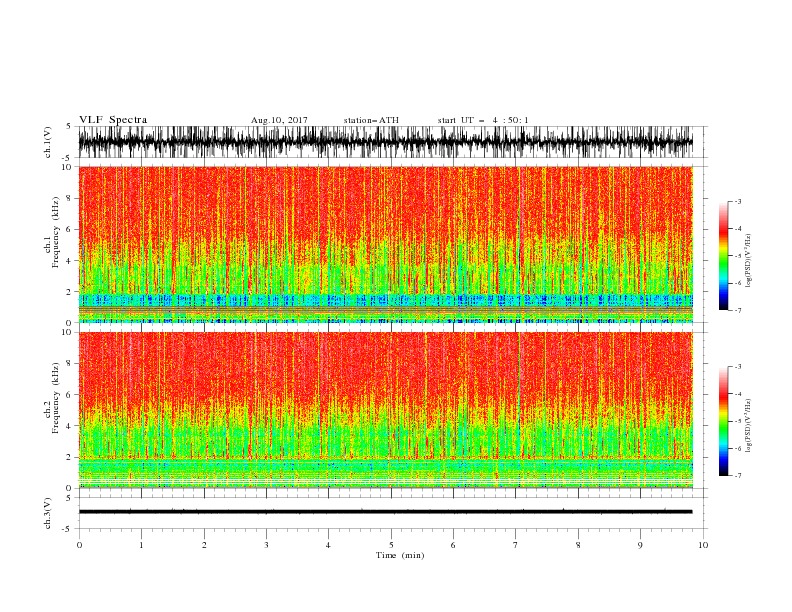Image resolution: width=792 pixels, height=612 pixels.
Task: Click ch.1 color bar 'log(PSD)(V²/Hz)' label
Action: tap(749, 261)
